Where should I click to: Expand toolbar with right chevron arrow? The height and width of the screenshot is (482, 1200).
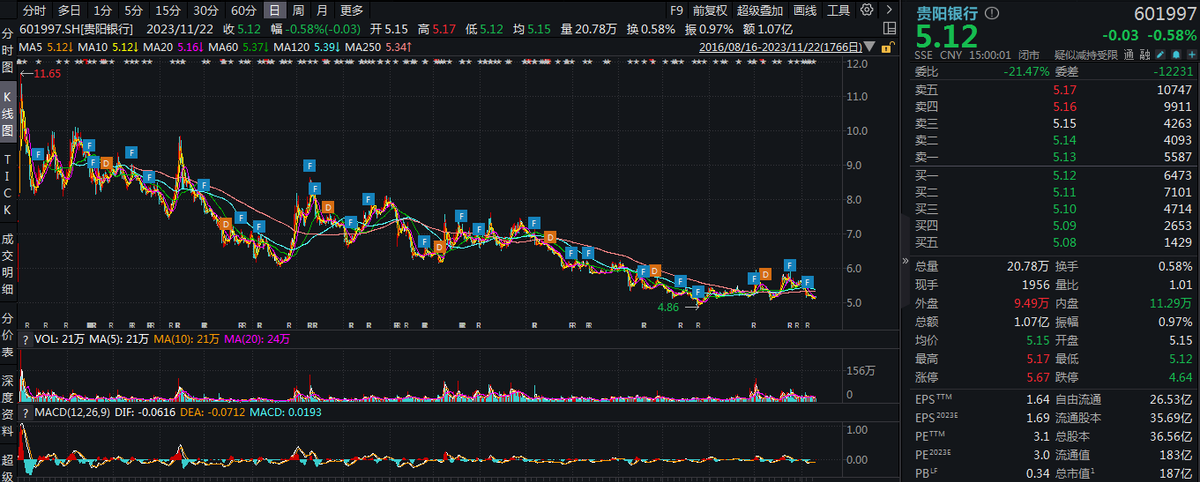pos(890,10)
